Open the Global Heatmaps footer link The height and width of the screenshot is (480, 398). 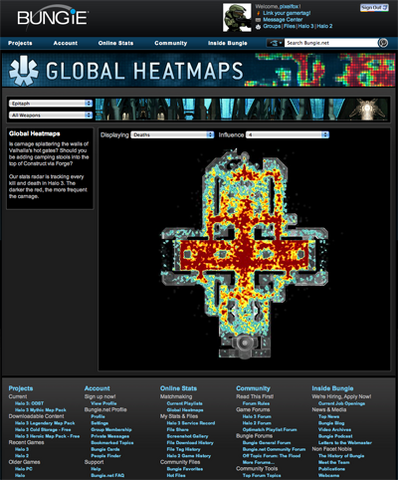(185, 410)
